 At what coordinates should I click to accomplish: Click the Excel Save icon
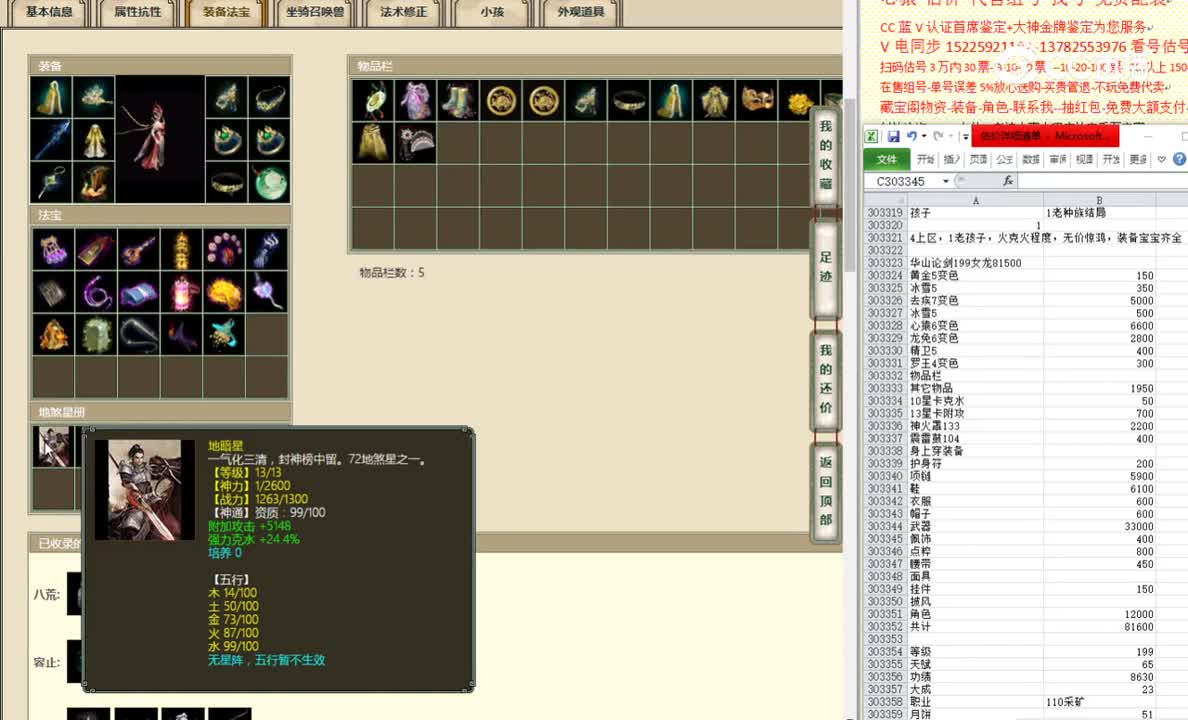tap(894, 135)
